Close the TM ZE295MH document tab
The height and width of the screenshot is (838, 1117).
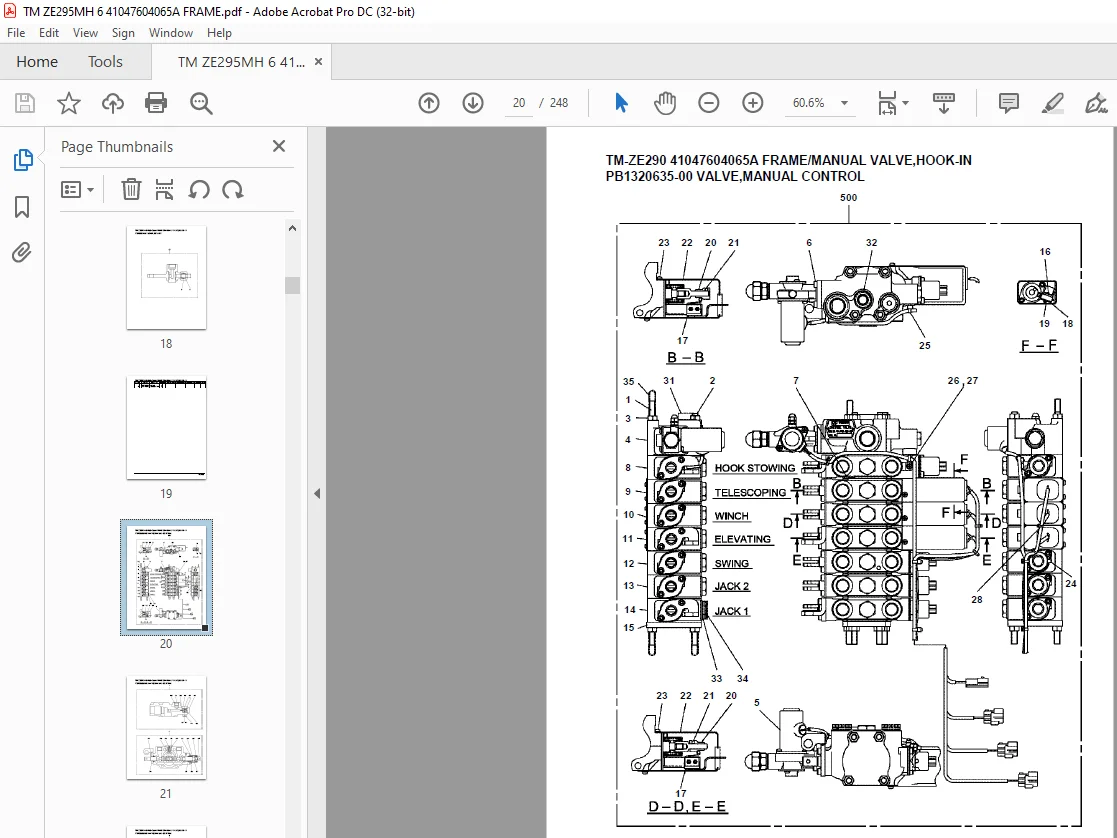pos(318,62)
